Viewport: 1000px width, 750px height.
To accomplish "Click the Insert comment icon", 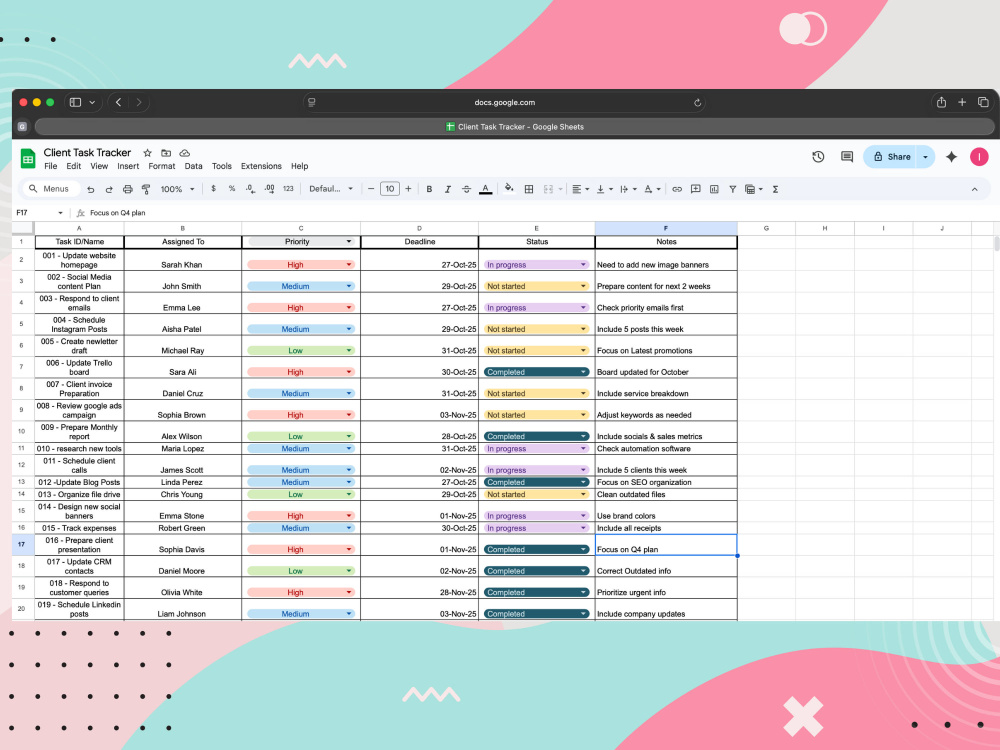I will 696,189.
